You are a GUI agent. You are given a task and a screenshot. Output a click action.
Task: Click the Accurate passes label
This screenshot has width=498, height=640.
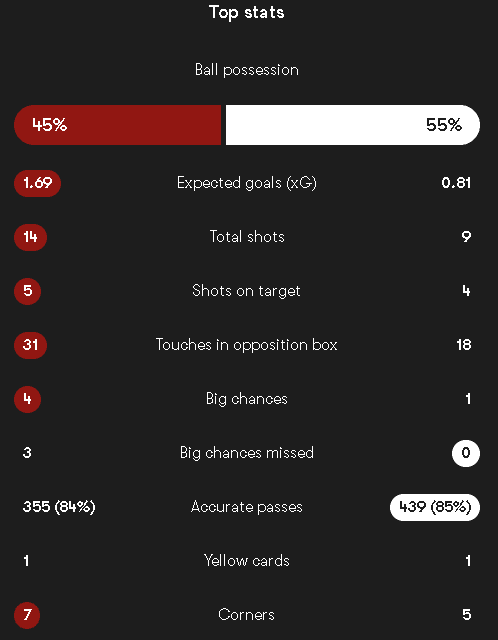pos(247,507)
